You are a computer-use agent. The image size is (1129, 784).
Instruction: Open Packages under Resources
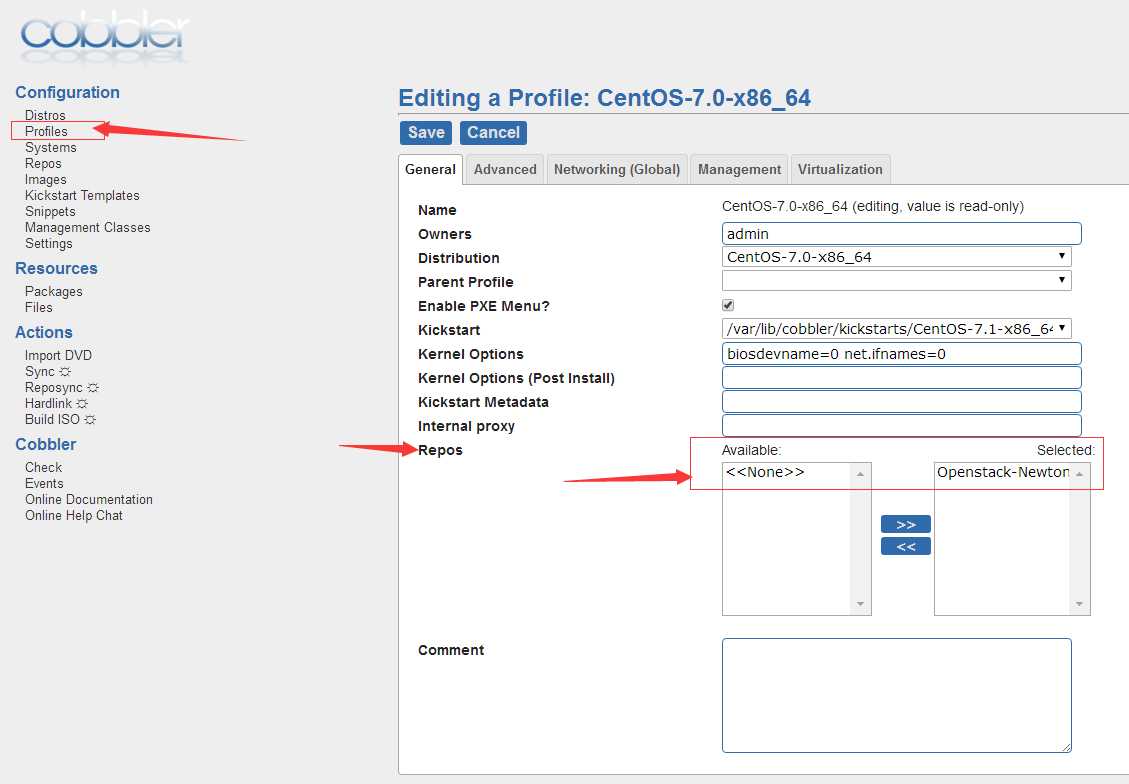click(x=53, y=291)
